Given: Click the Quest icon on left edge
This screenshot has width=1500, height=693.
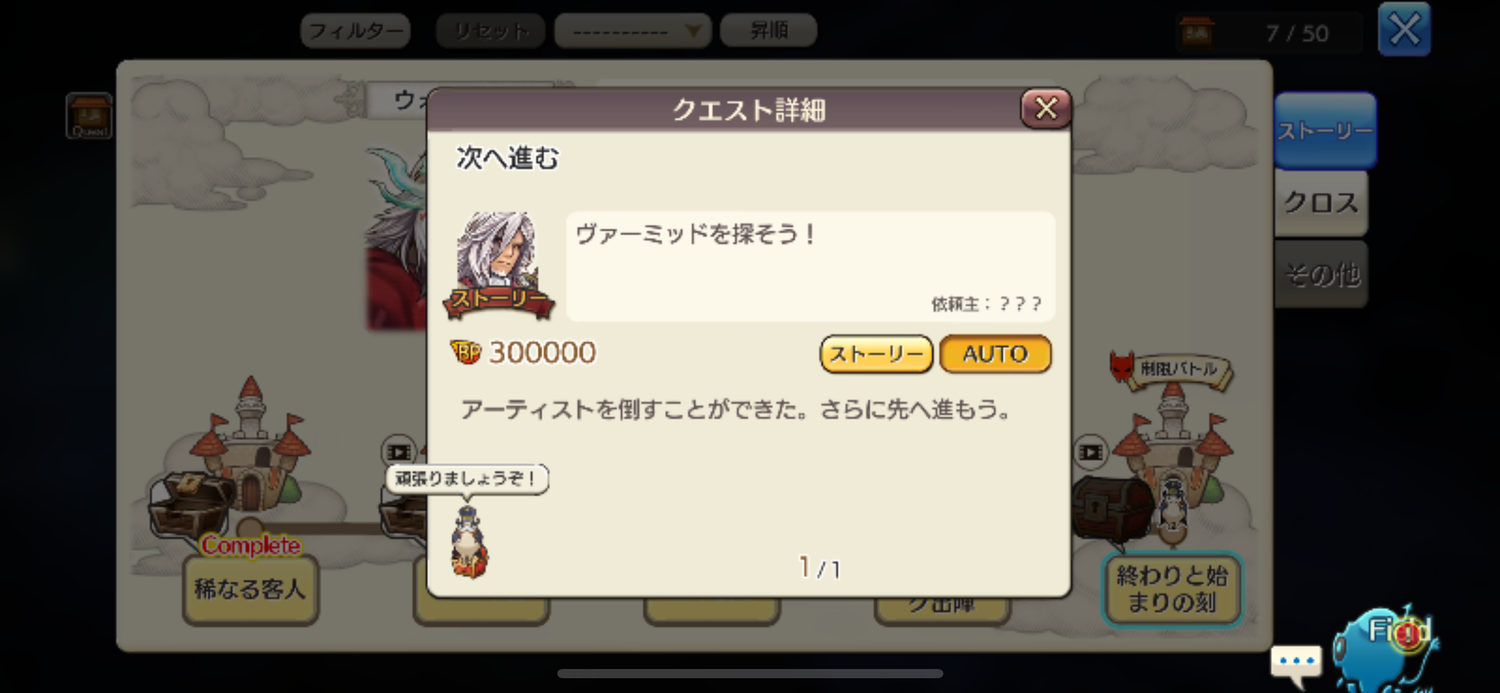Looking at the screenshot, I should [x=89, y=116].
